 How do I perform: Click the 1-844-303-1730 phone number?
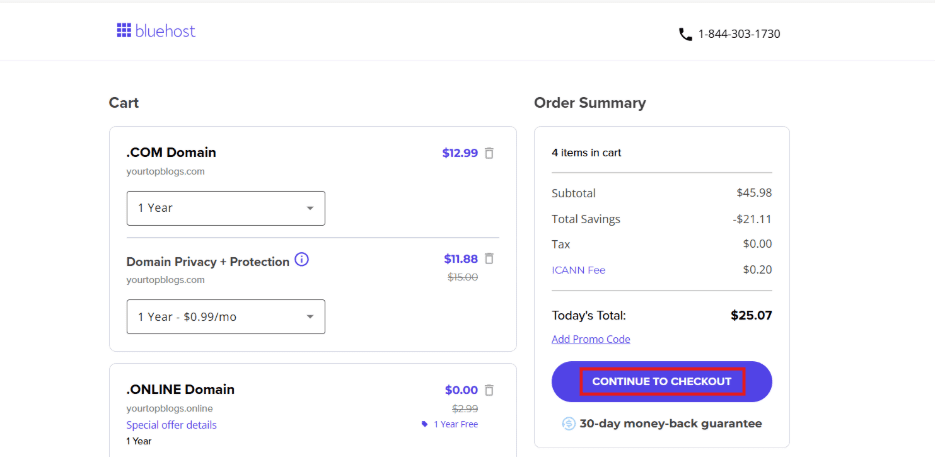click(x=739, y=34)
